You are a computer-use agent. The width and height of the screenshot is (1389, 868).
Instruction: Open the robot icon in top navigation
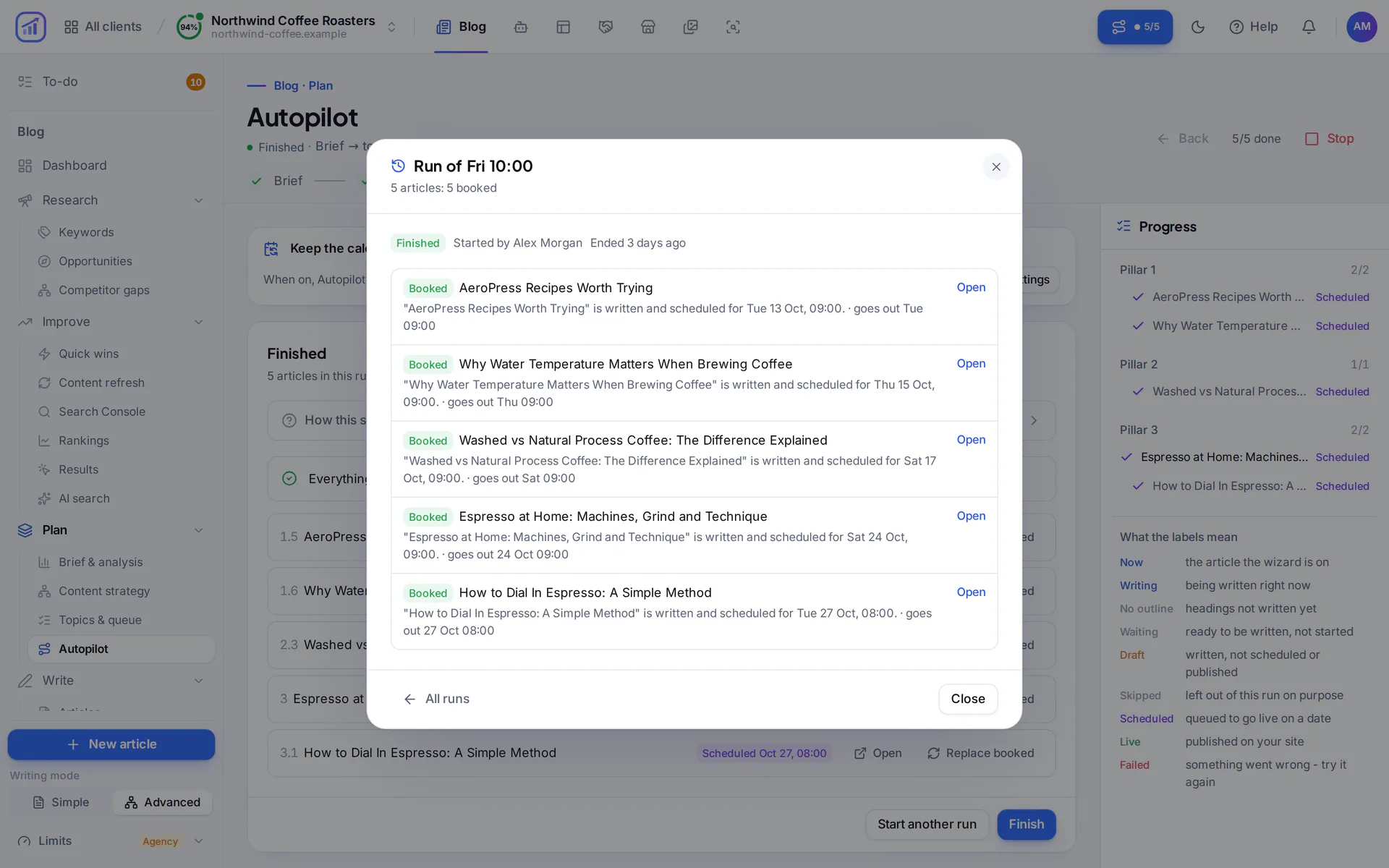click(521, 27)
